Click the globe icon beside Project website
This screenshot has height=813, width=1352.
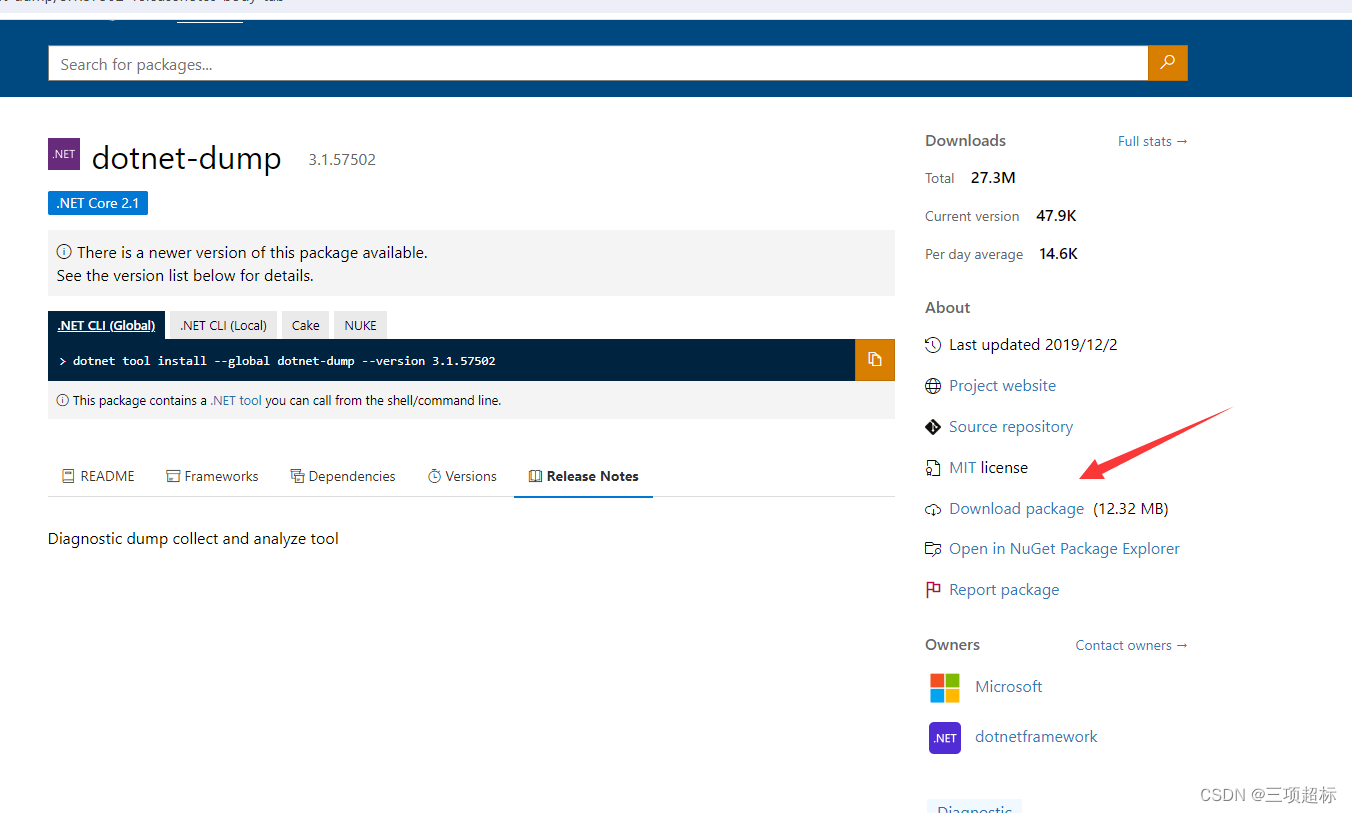click(933, 386)
